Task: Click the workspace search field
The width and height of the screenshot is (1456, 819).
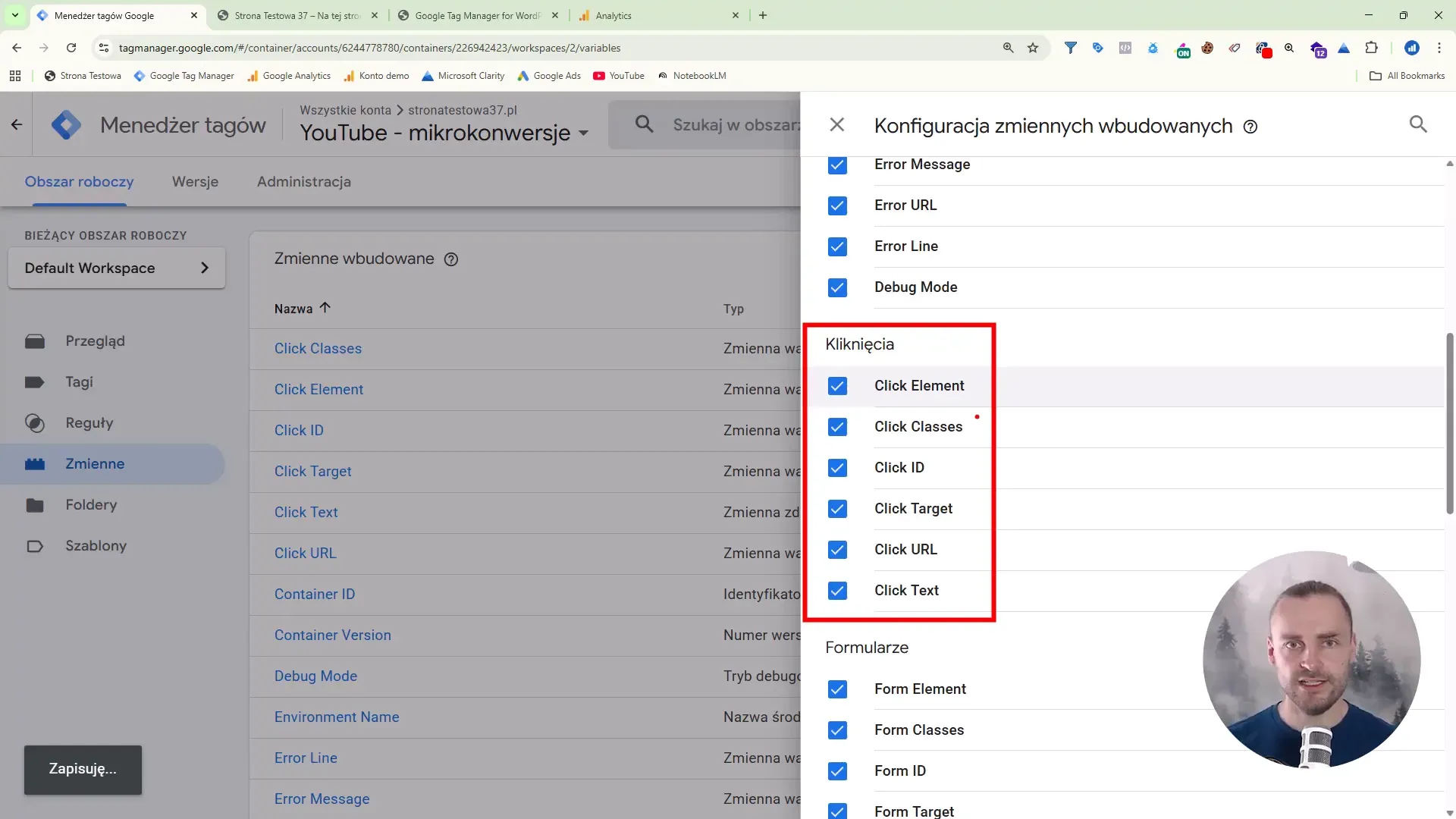Action: [x=704, y=124]
